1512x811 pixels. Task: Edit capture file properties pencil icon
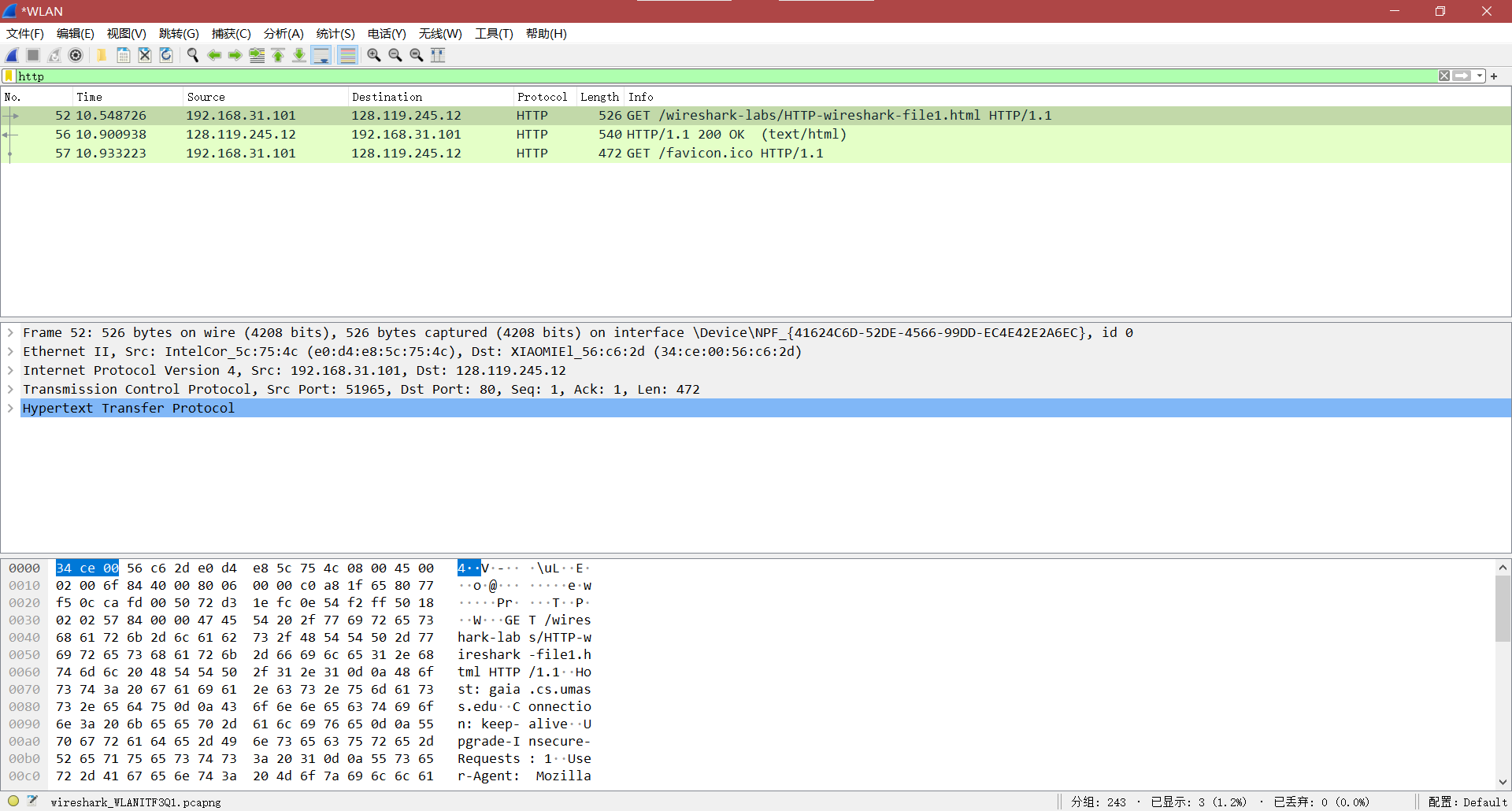33,801
